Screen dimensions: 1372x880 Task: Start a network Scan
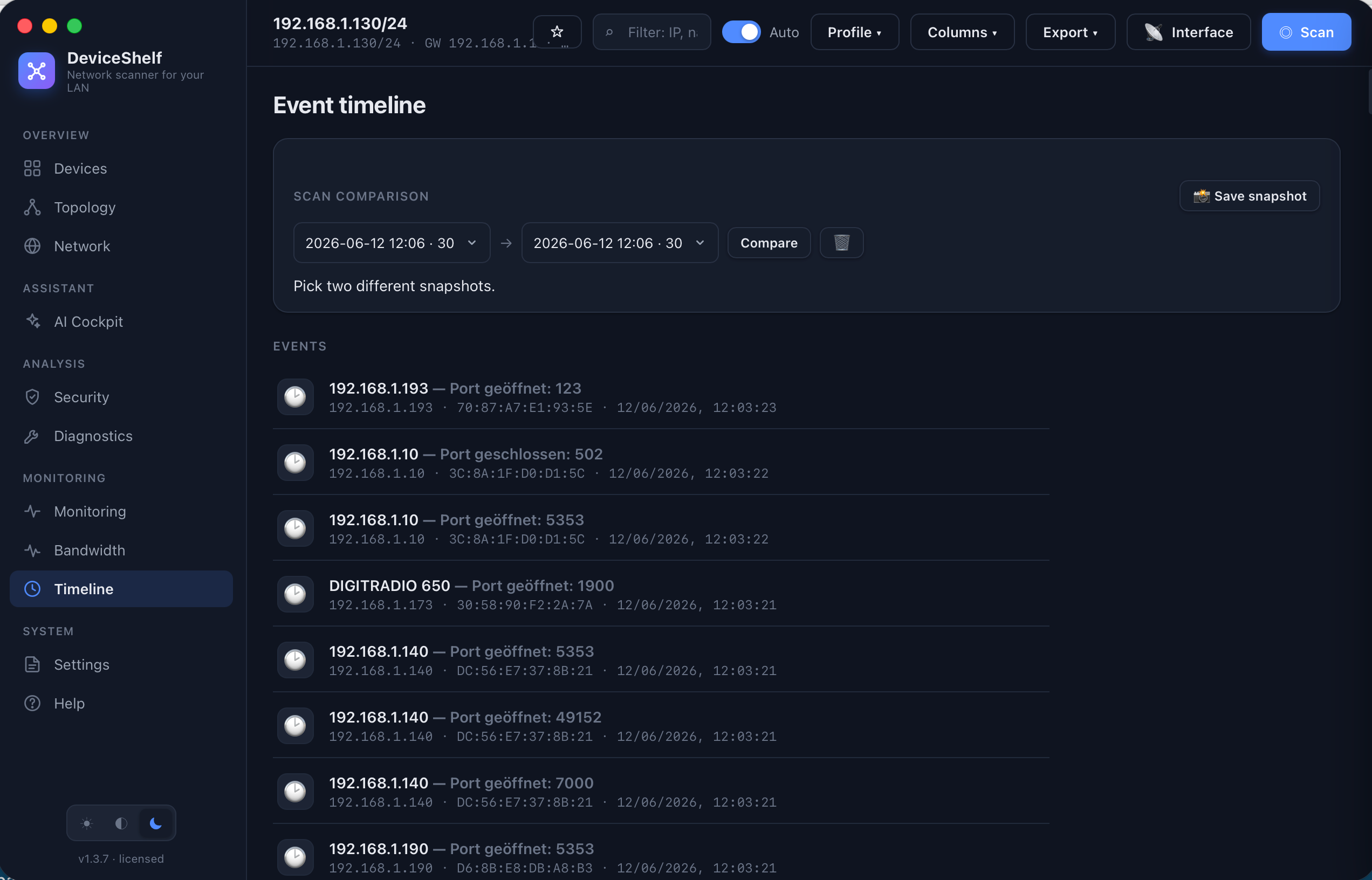pyautogui.click(x=1306, y=32)
